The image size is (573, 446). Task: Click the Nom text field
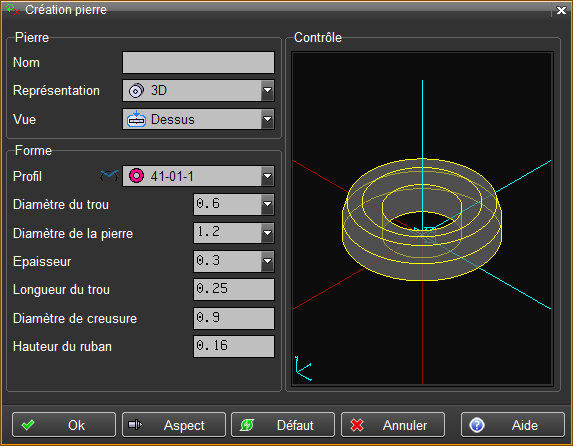pos(198,63)
